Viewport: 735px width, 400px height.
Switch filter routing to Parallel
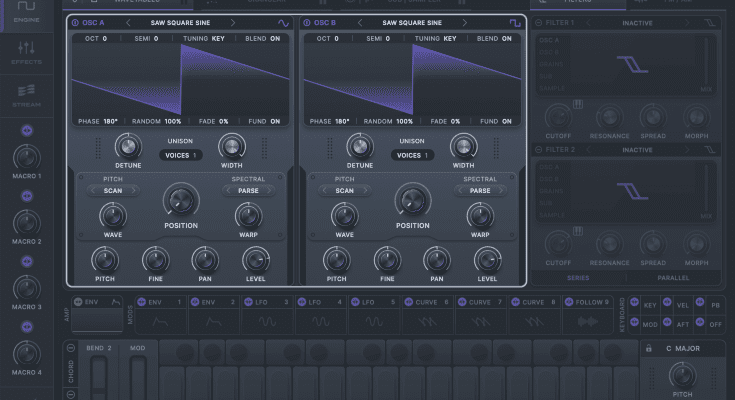coord(674,278)
